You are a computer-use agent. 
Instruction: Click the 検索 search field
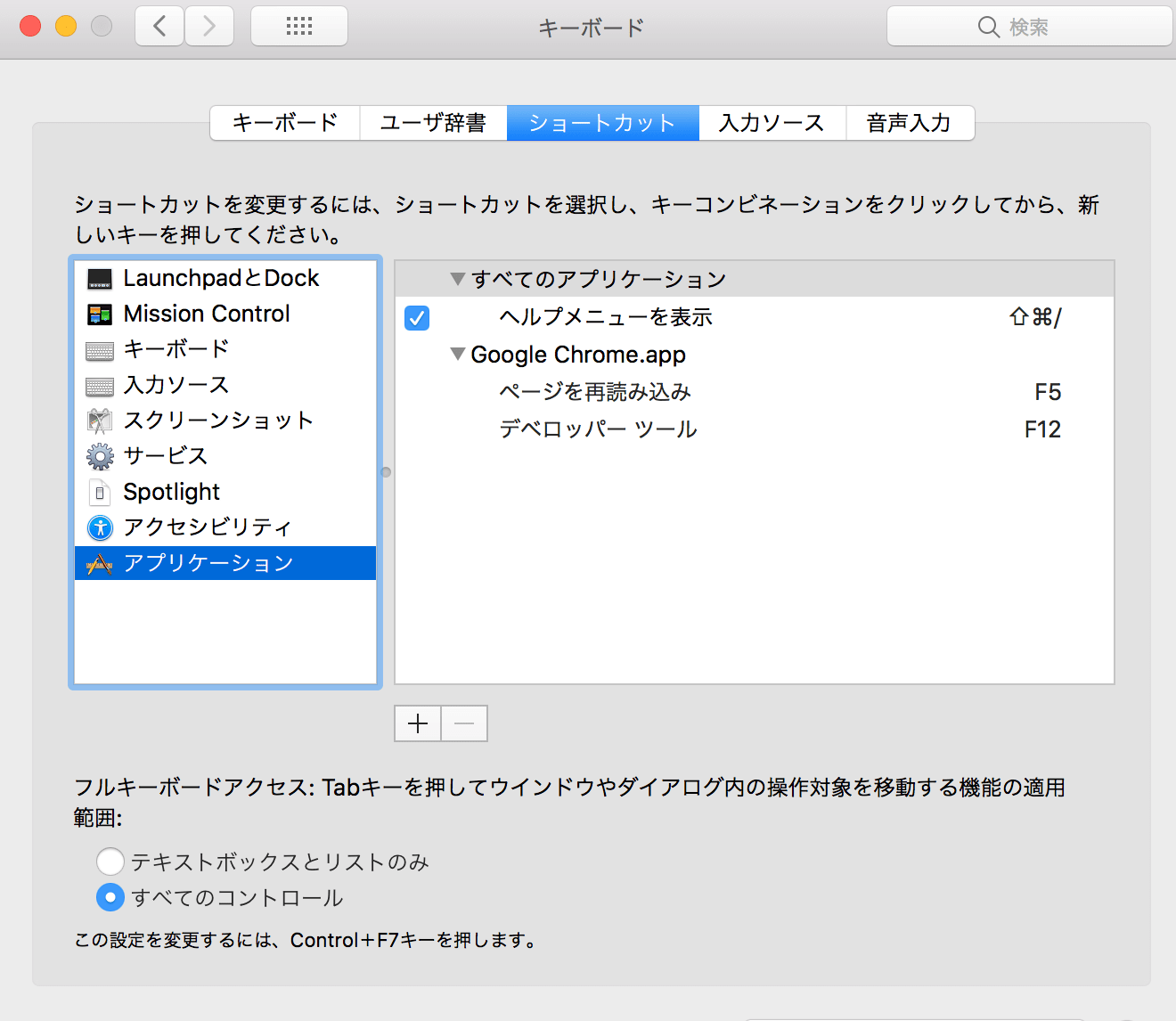click(1029, 27)
